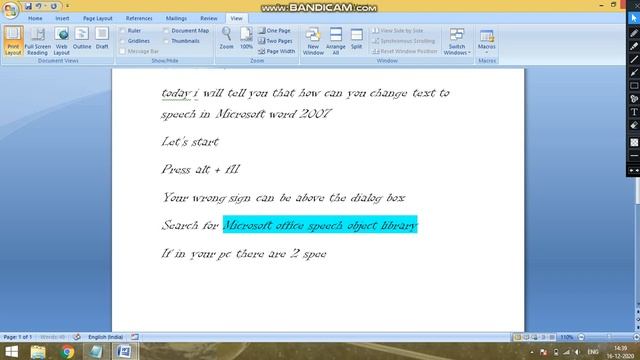Save the document from Quick Access Toolbar

pos(28,6)
